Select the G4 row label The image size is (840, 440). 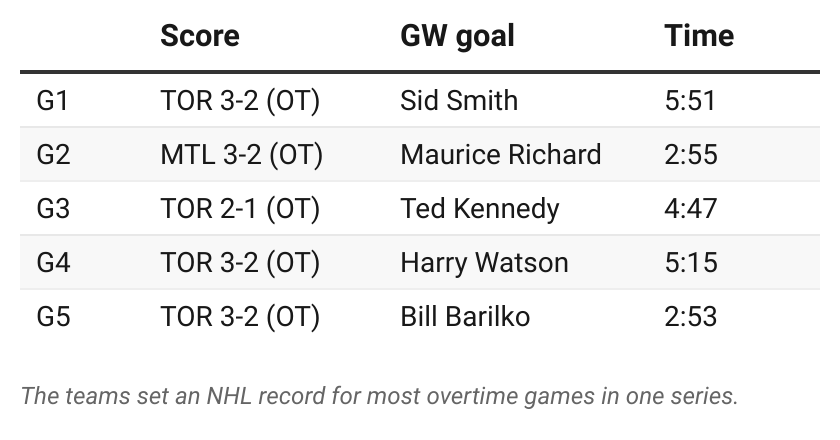(53, 263)
